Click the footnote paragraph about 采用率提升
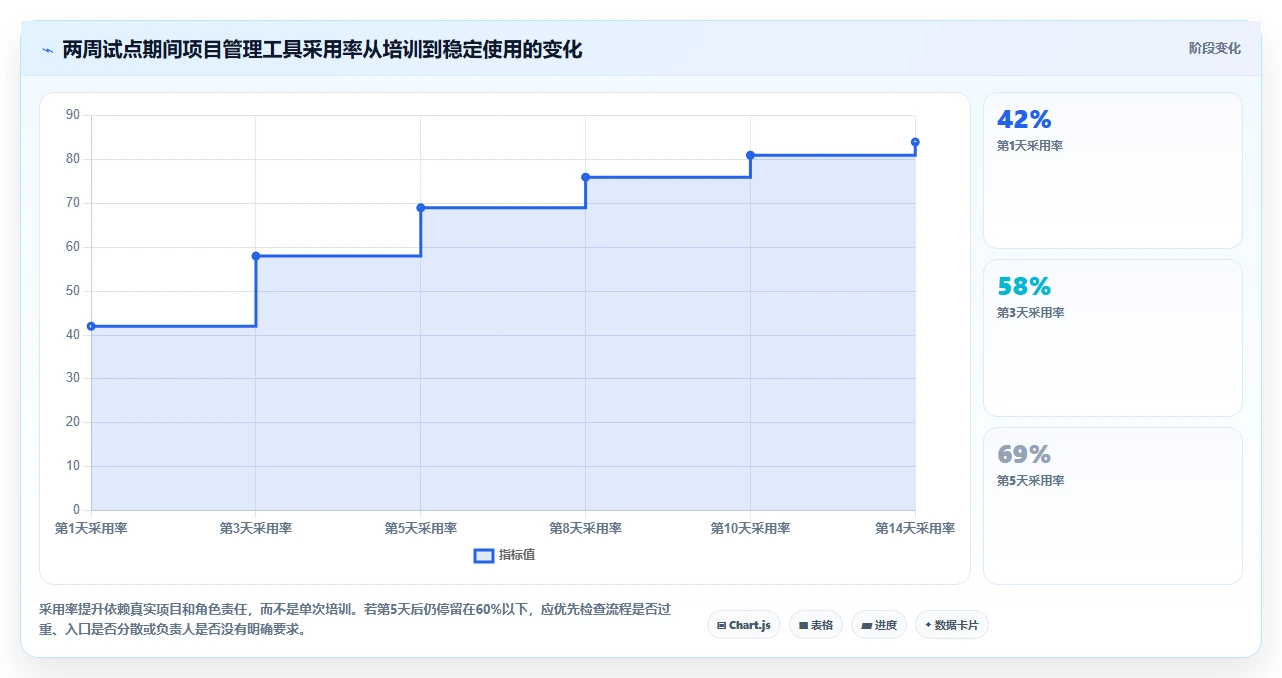This screenshot has width=1282, height=678. 355,619
